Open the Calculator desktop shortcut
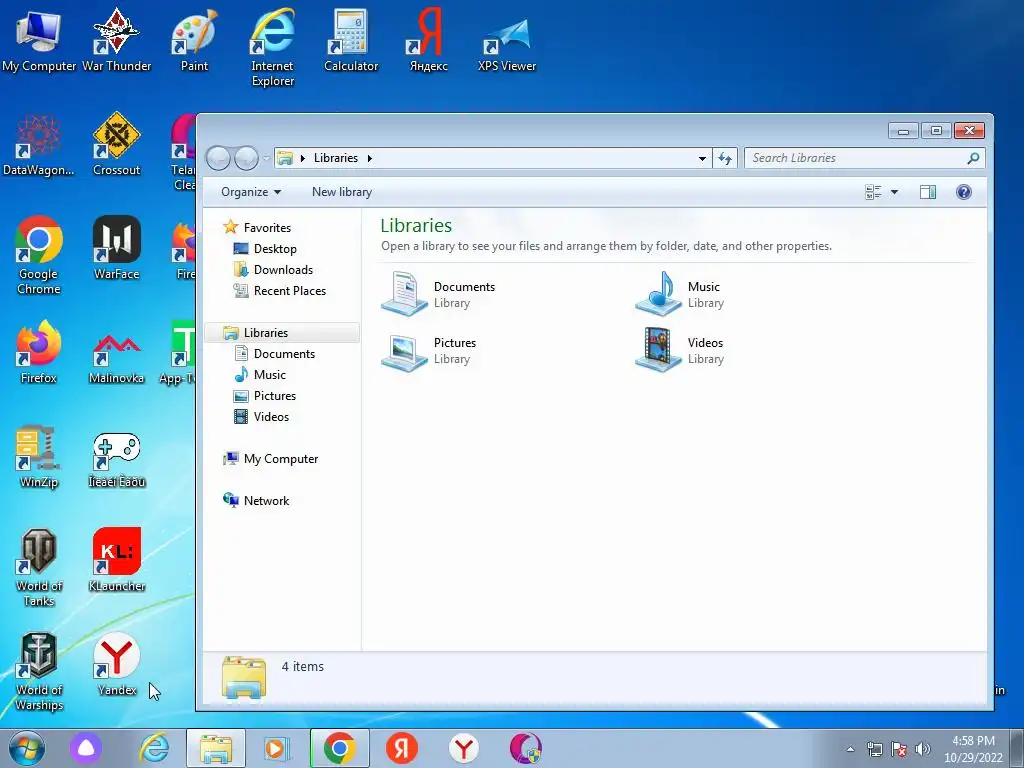The image size is (1024, 768). [x=351, y=40]
